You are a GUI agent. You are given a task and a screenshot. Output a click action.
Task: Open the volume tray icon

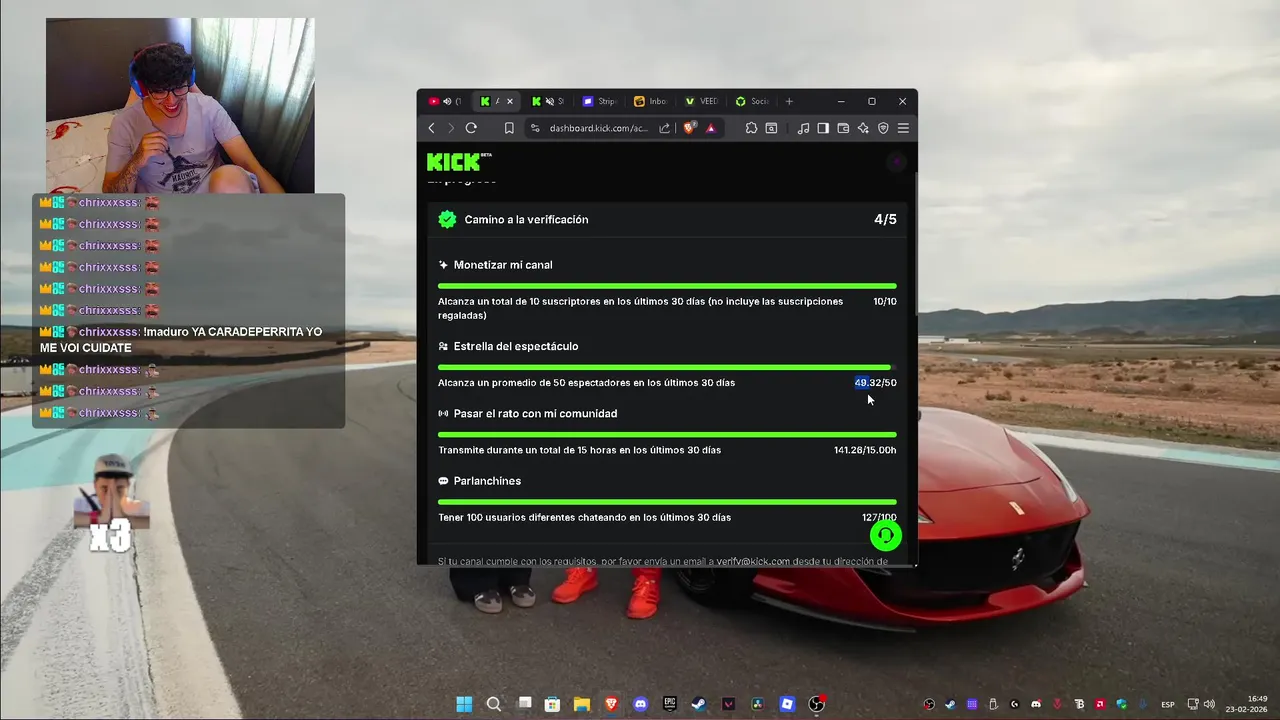[x=1209, y=705]
